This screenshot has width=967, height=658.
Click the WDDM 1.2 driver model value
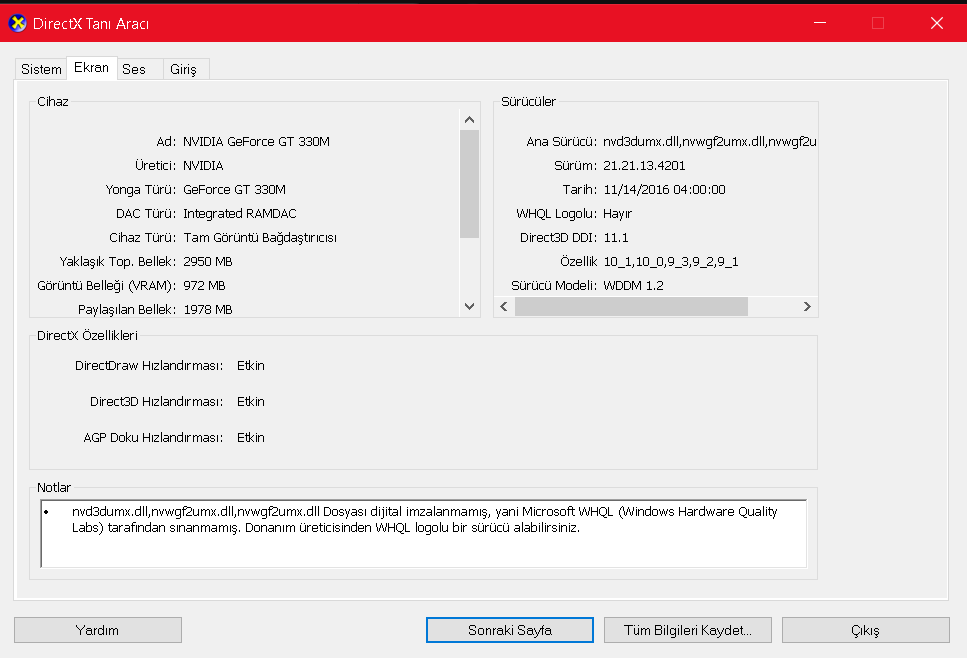point(633,286)
